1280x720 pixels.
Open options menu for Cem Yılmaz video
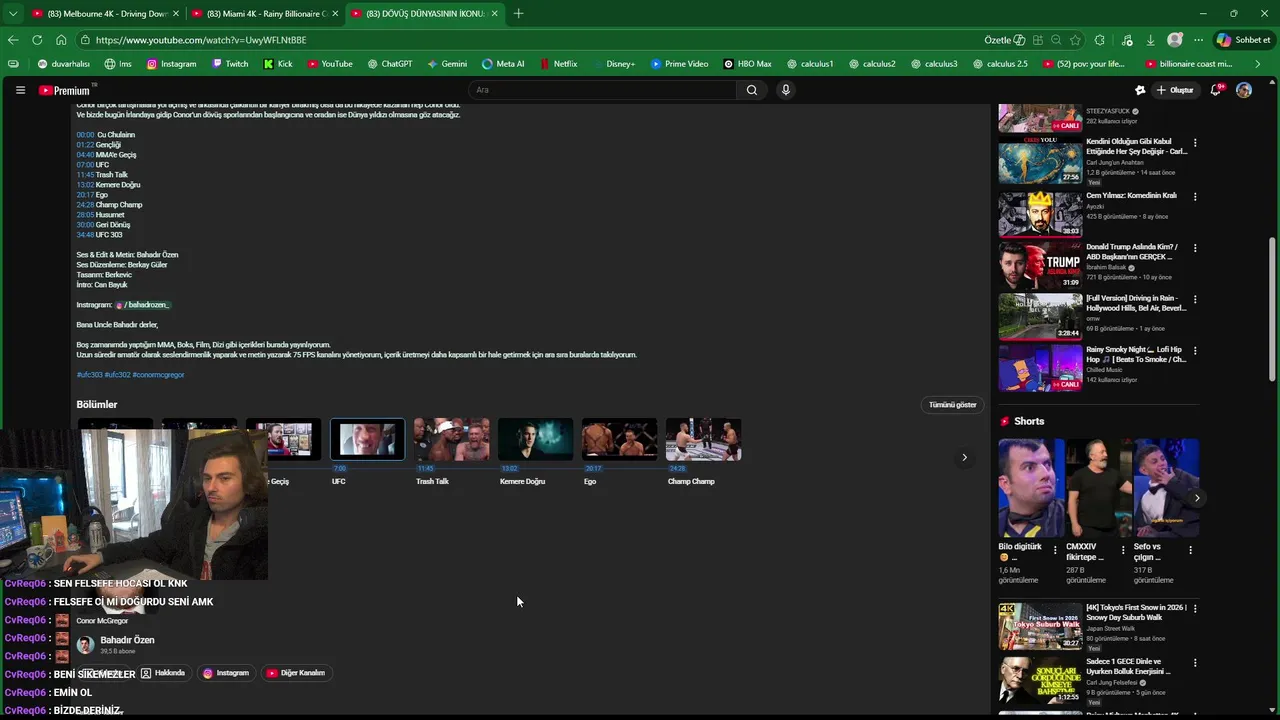coord(1195,197)
